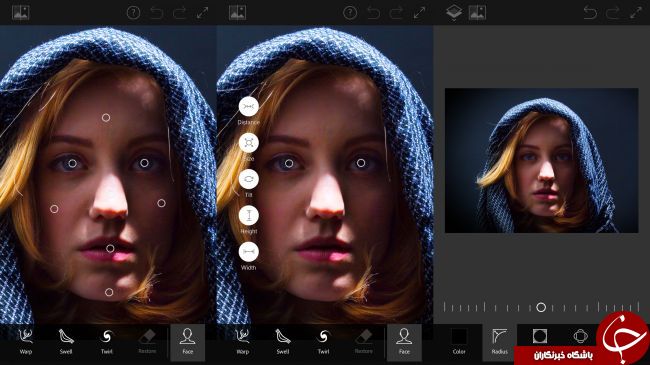Undo the last edit in the middle screen
Image resolution: width=650 pixels, height=365 pixels.
click(x=373, y=13)
